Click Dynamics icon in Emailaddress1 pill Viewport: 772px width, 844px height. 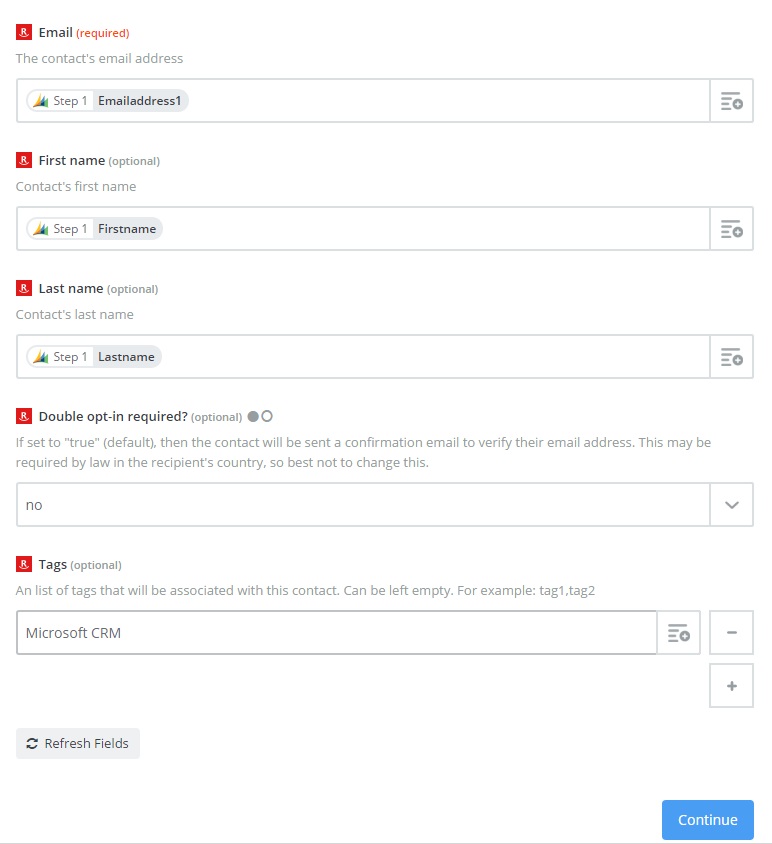pos(40,101)
